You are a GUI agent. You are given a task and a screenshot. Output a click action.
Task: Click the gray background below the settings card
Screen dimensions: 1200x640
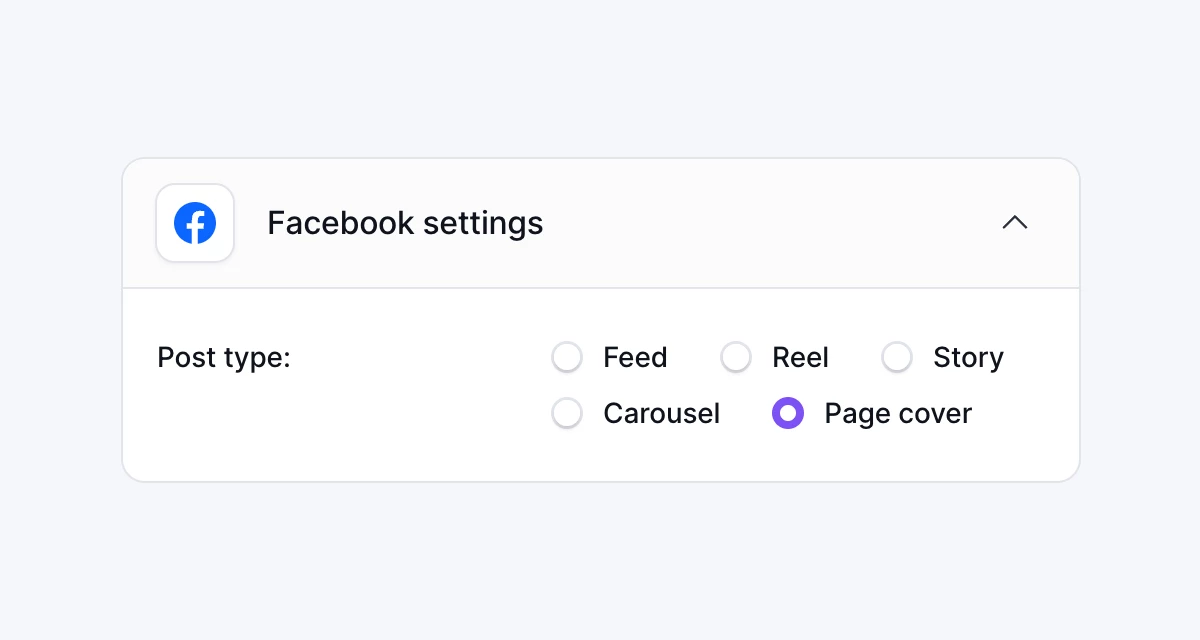(600, 560)
